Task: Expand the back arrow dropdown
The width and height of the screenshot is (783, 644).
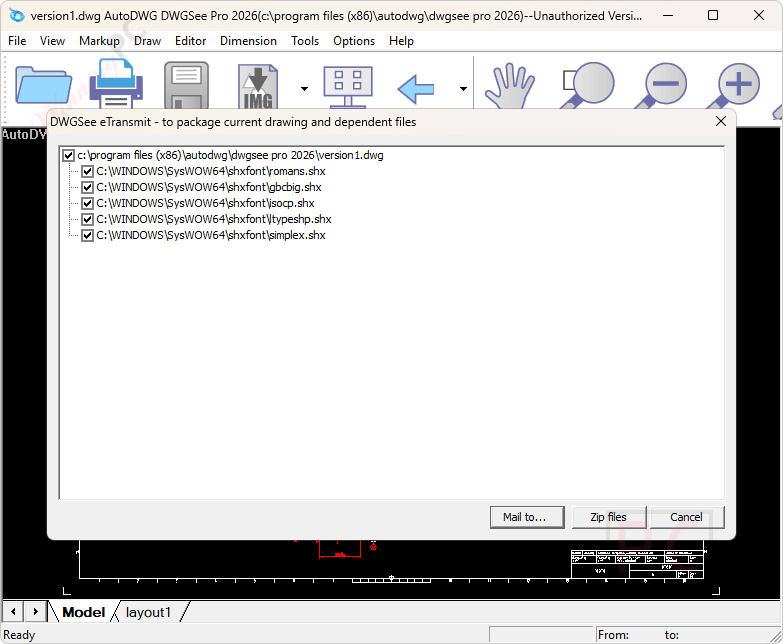Action: [463, 89]
